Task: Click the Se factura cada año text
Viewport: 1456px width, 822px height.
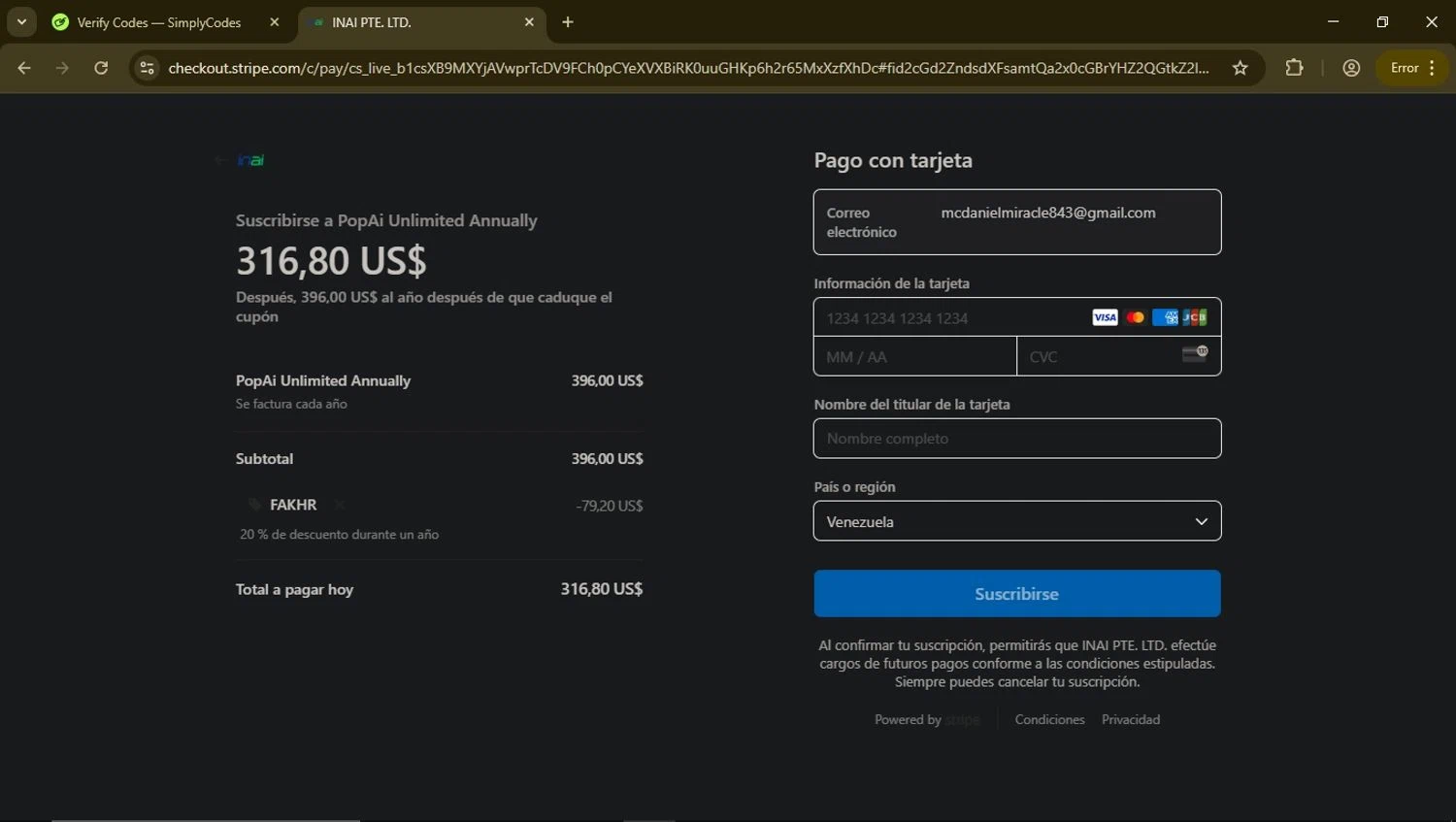Action: (x=291, y=404)
